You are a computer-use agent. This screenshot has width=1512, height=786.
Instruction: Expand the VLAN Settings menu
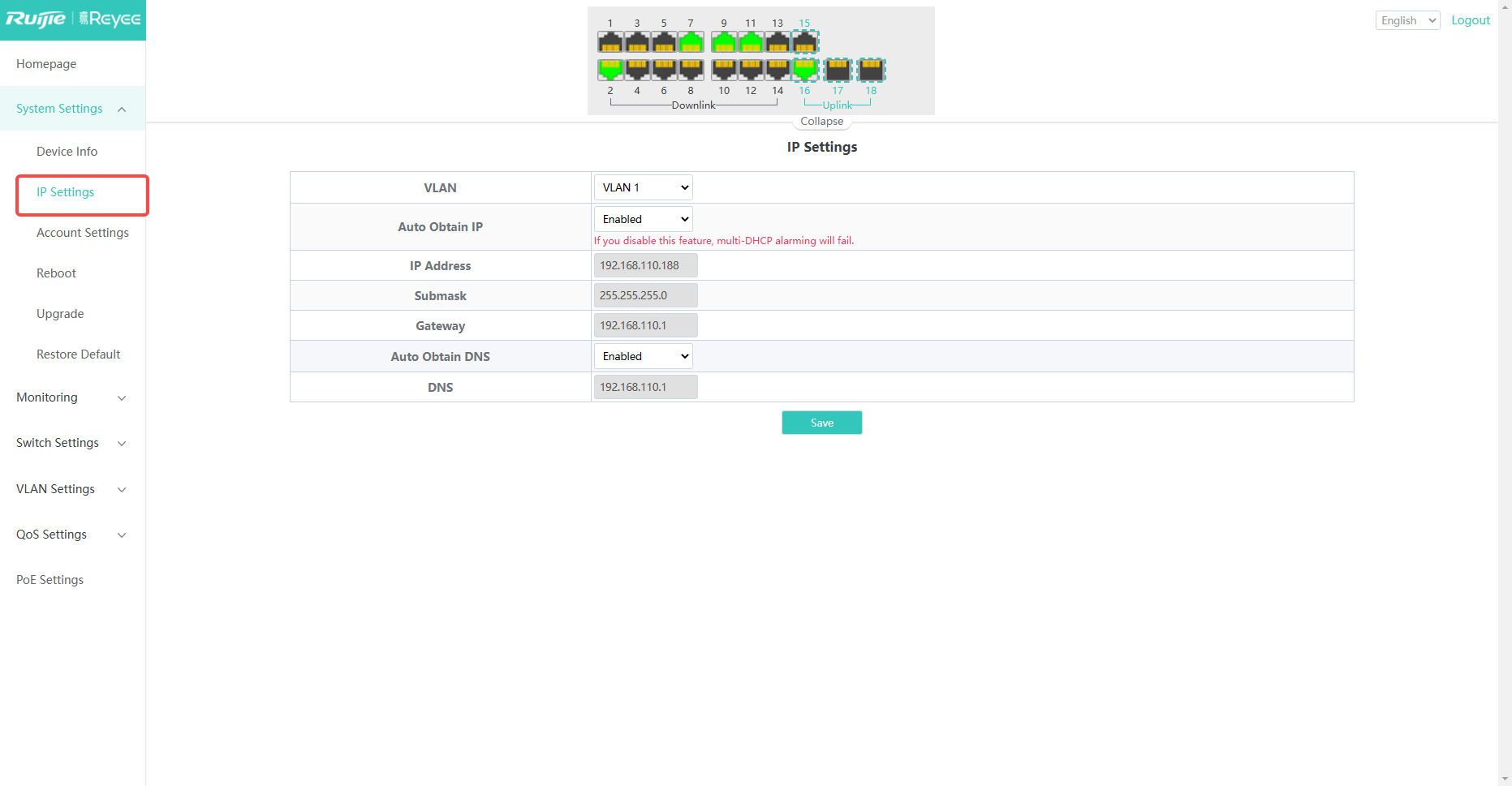pos(71,489)
